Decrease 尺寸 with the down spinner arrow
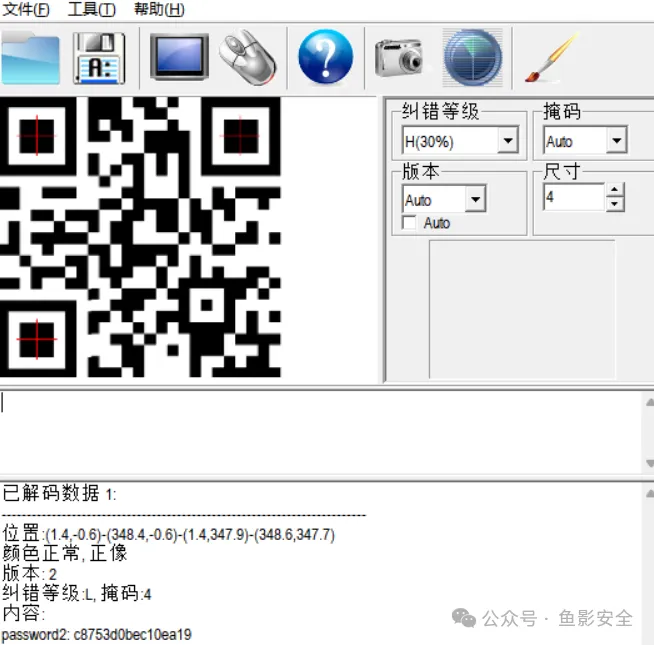This screenshot has height=645, width=654. click(x=614, y=204)
